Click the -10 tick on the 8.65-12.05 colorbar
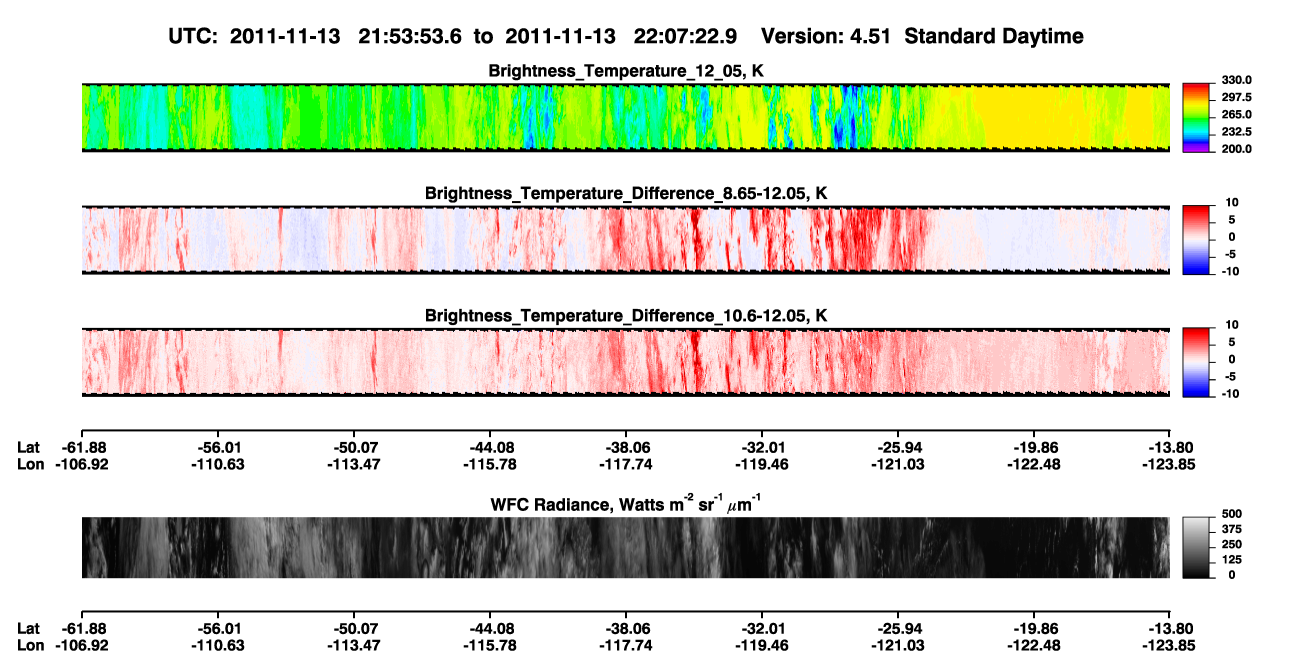The height and width of the screenshot is (667, 1300). pyautogui.click(x=1231, y=271)
